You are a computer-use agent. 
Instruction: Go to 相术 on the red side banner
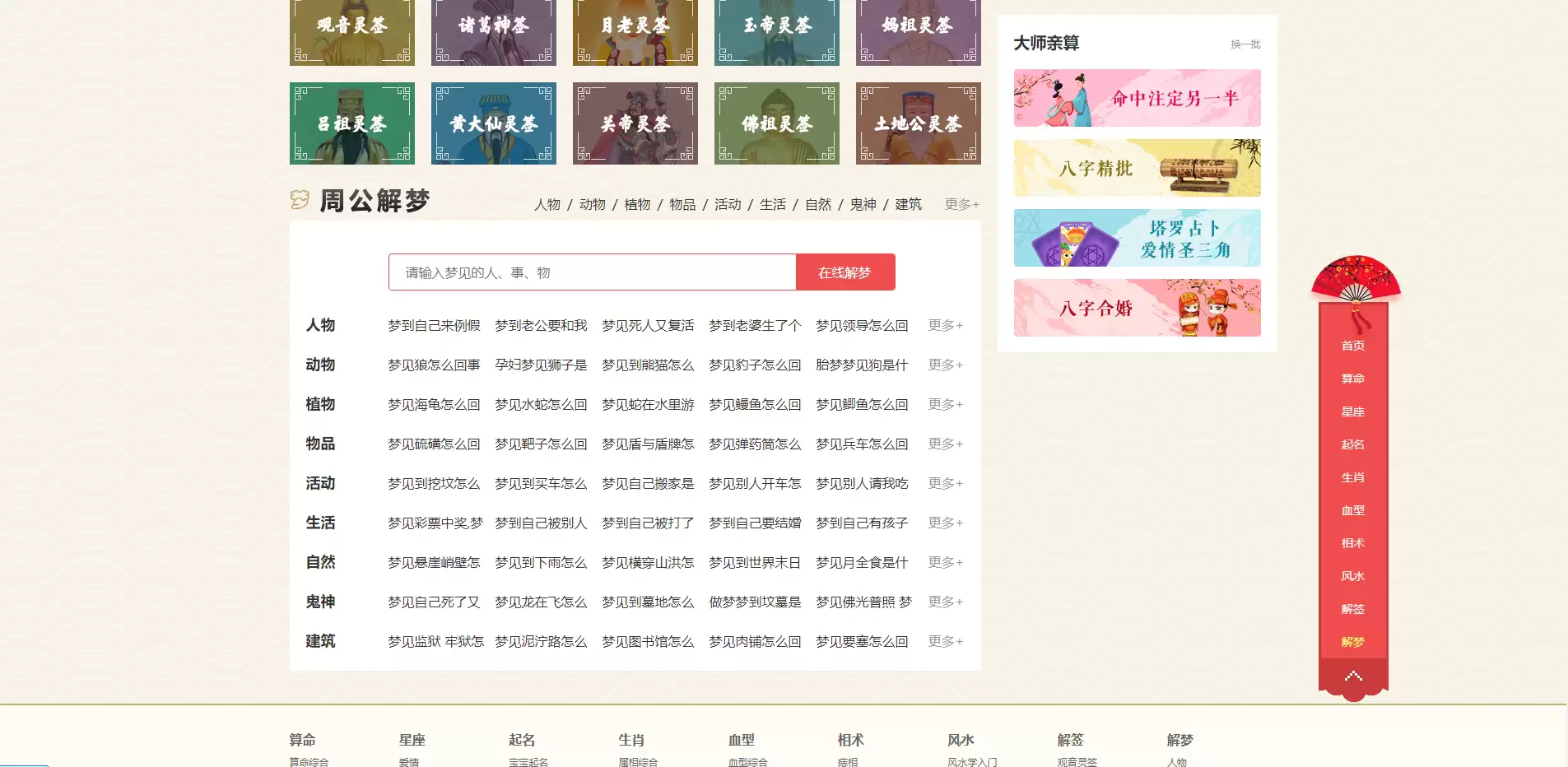(x=1353, y=543)
